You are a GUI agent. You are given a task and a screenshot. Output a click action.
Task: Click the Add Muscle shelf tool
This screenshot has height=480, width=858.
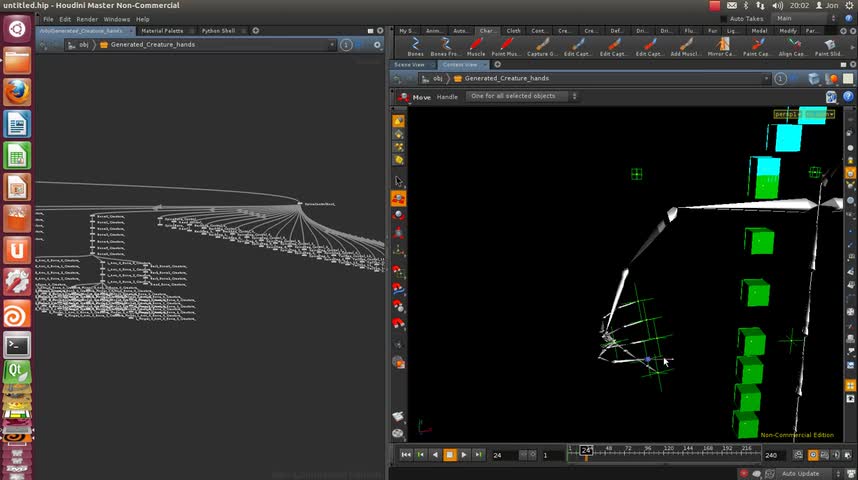pos(685,46)
